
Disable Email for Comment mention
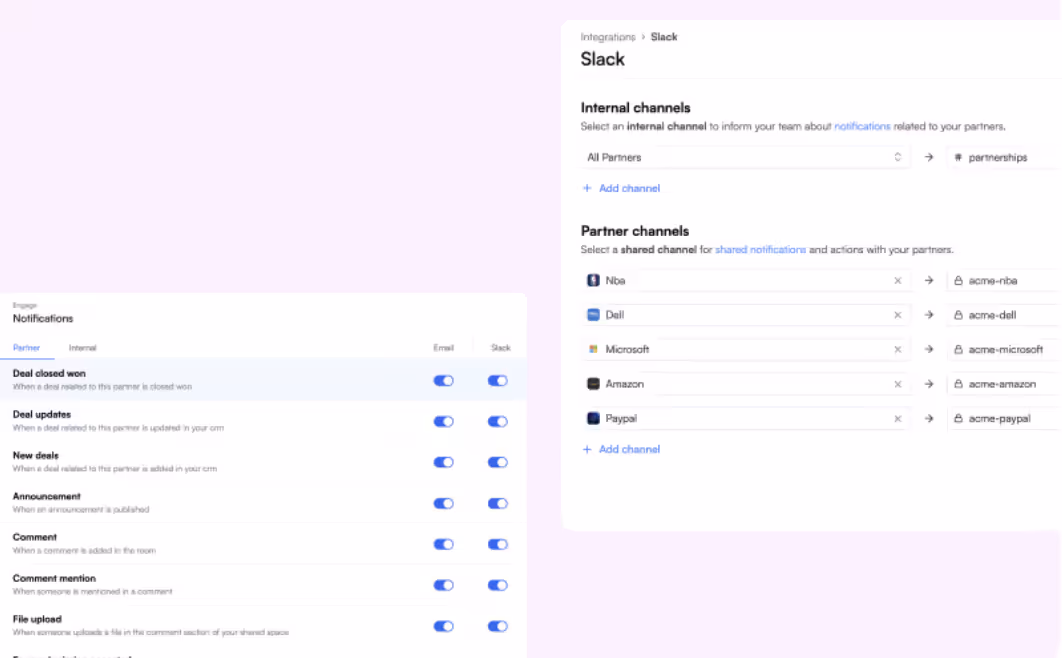point(444,586)
